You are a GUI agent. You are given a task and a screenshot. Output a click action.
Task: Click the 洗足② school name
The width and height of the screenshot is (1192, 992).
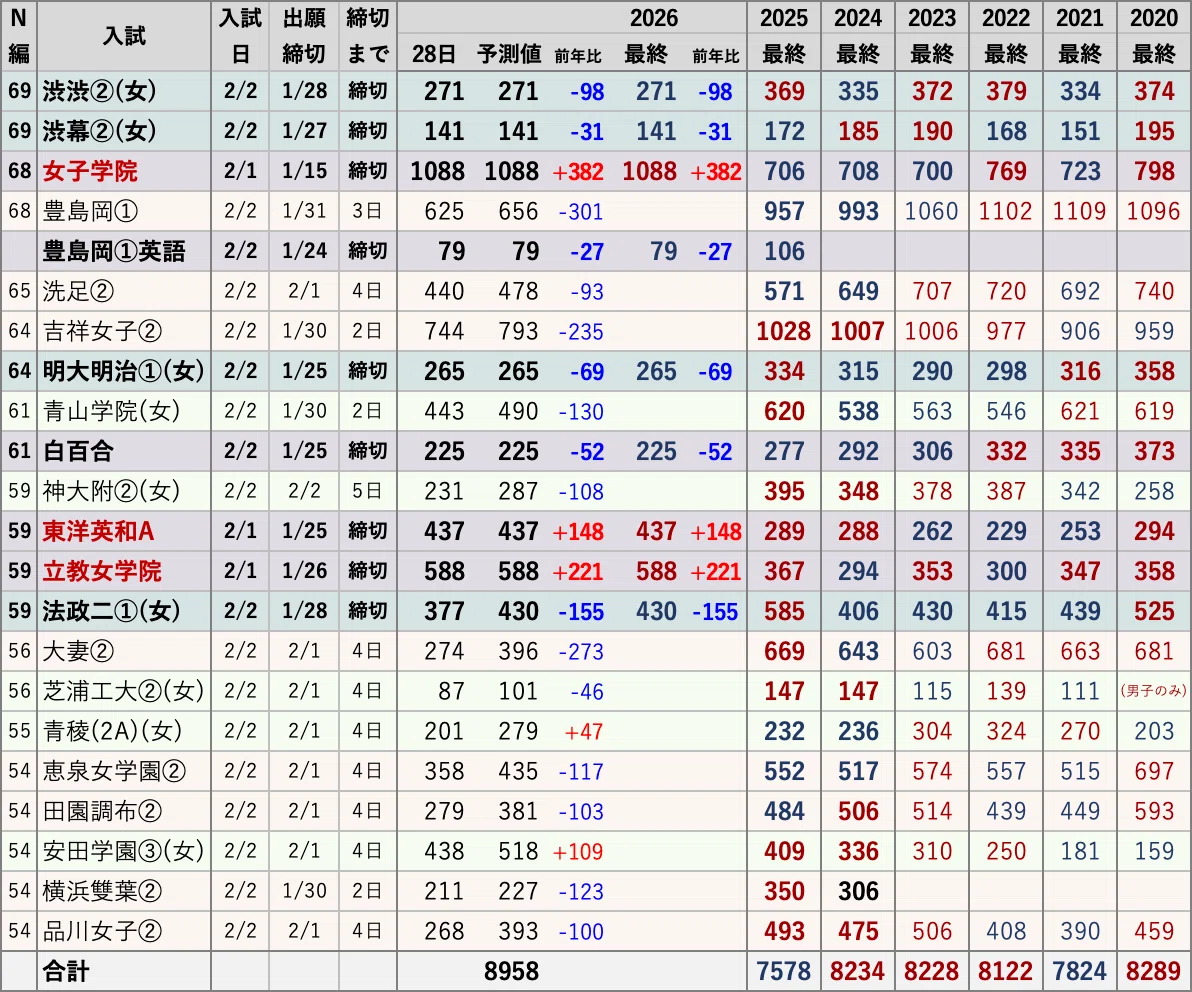[x=78, y=291]
